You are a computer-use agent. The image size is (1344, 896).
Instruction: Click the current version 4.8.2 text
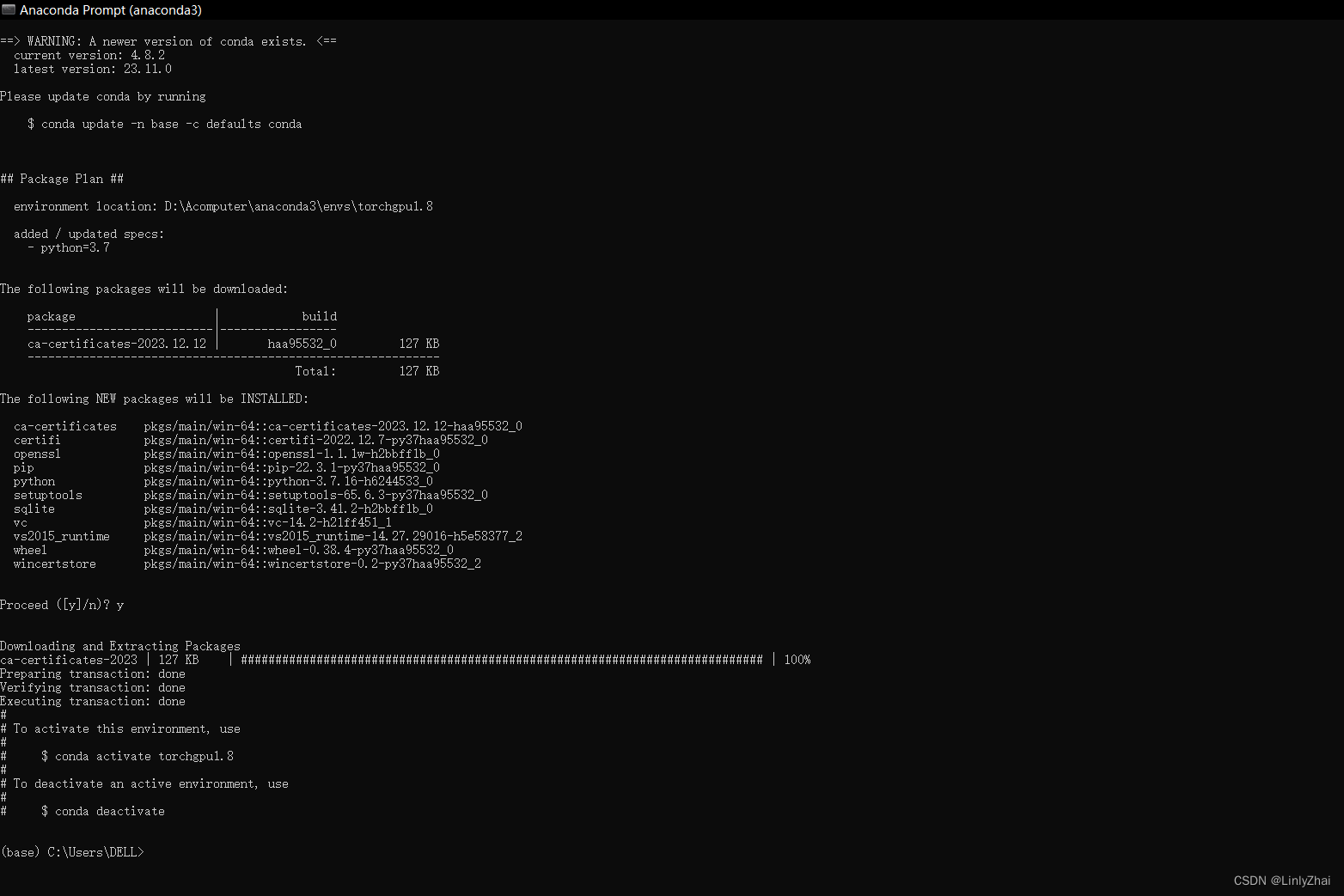point(89,54)
